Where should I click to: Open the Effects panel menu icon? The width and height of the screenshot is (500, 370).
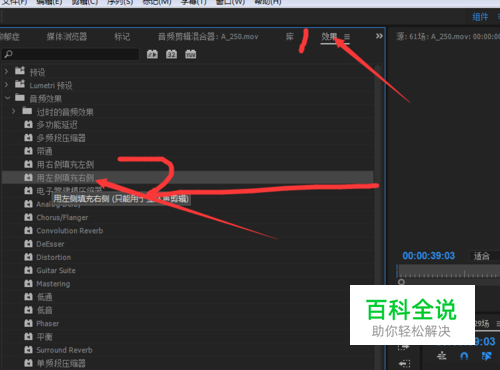pos(347,36)
